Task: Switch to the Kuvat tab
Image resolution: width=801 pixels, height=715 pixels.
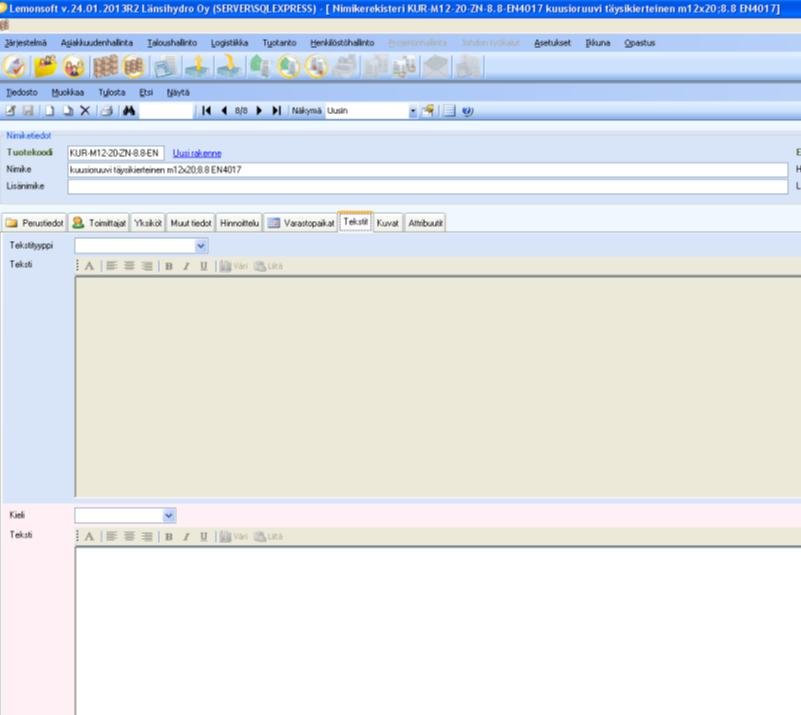Action: click(x=387, y=223)
